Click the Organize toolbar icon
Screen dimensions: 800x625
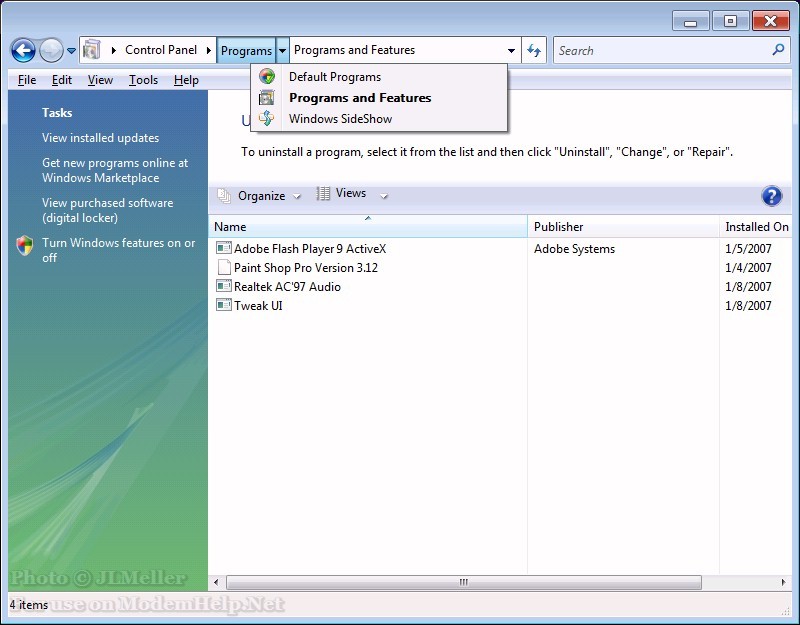[x=224, y=195]
